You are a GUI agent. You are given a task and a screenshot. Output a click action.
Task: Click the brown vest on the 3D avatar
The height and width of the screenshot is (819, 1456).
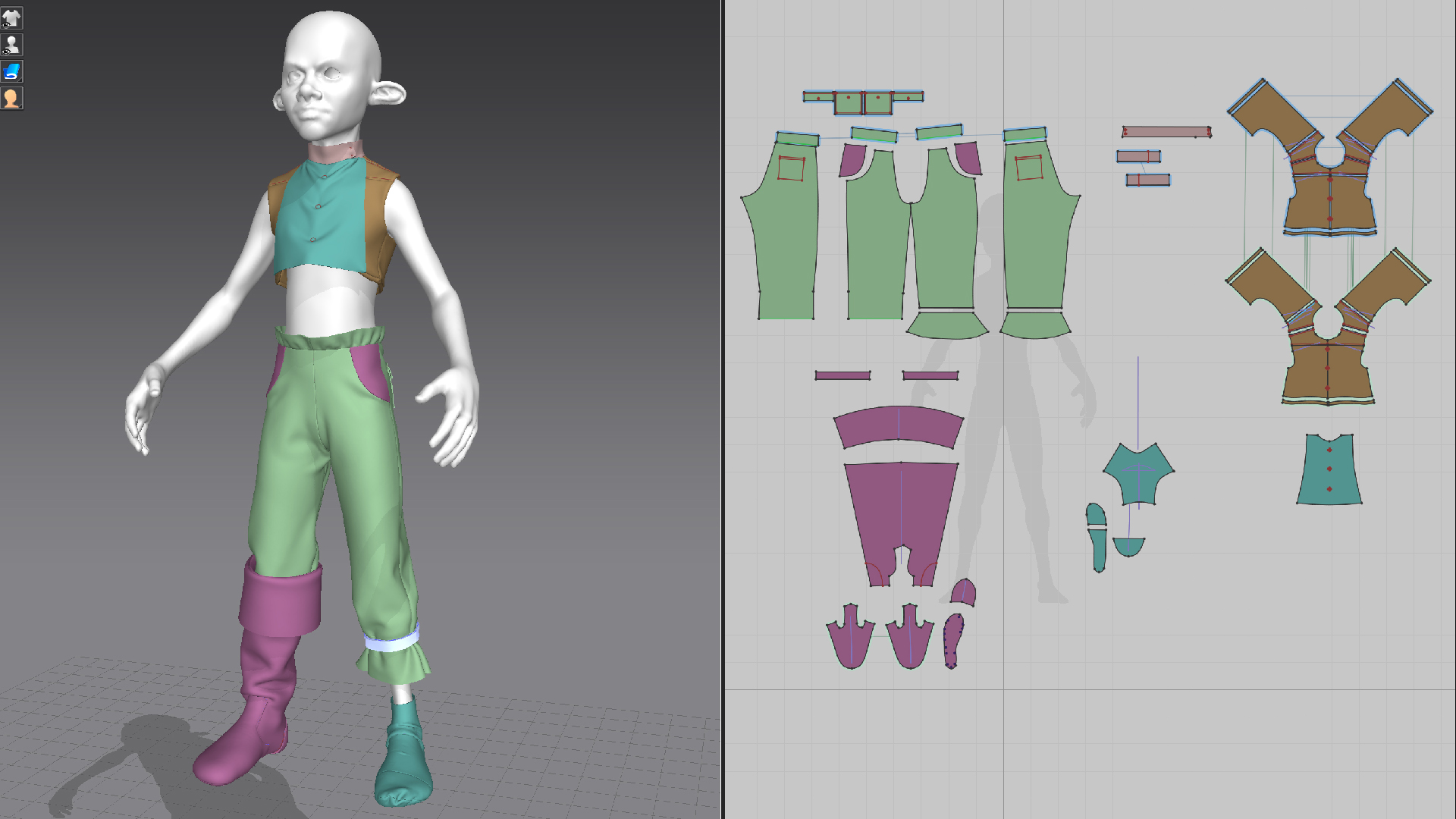tap(379, 227)
